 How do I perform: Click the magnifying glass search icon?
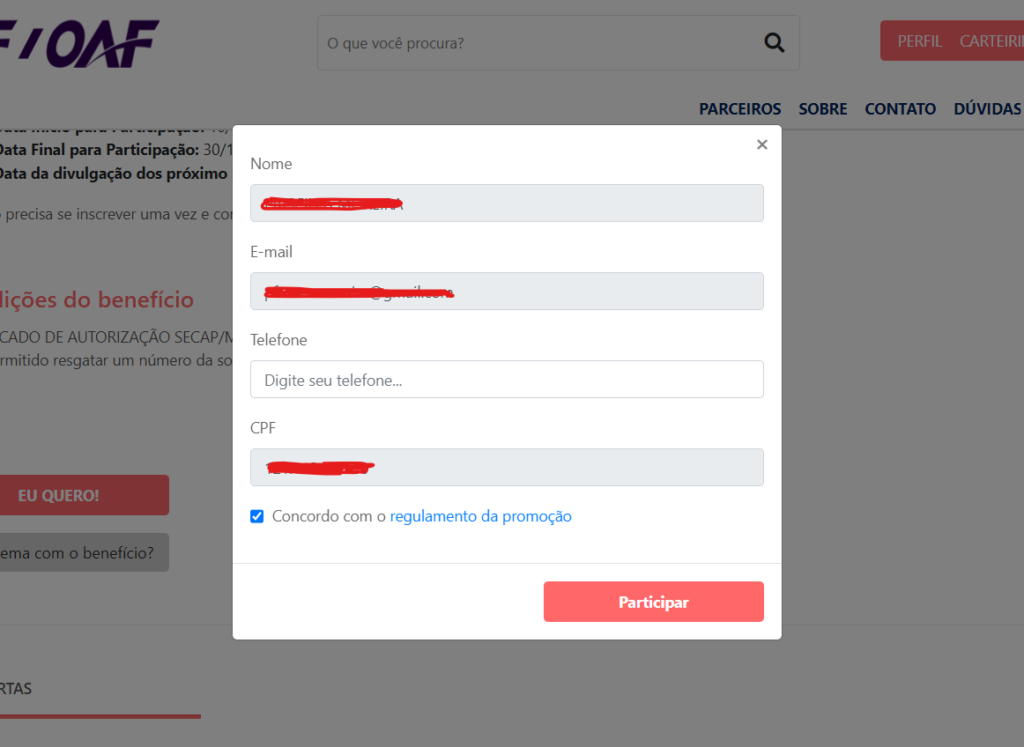point(773,42)
